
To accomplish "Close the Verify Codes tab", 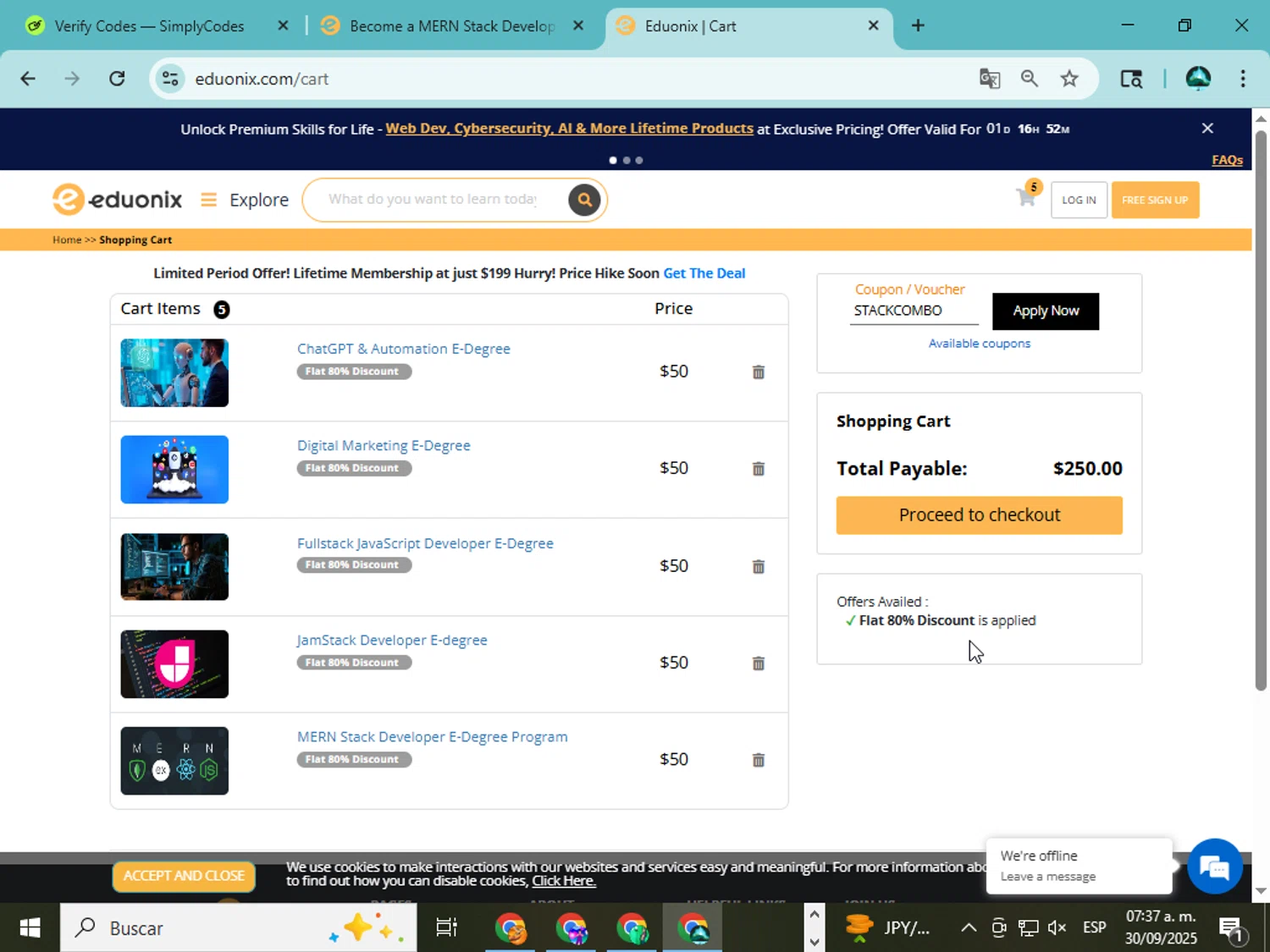I will tap(283, 25).
